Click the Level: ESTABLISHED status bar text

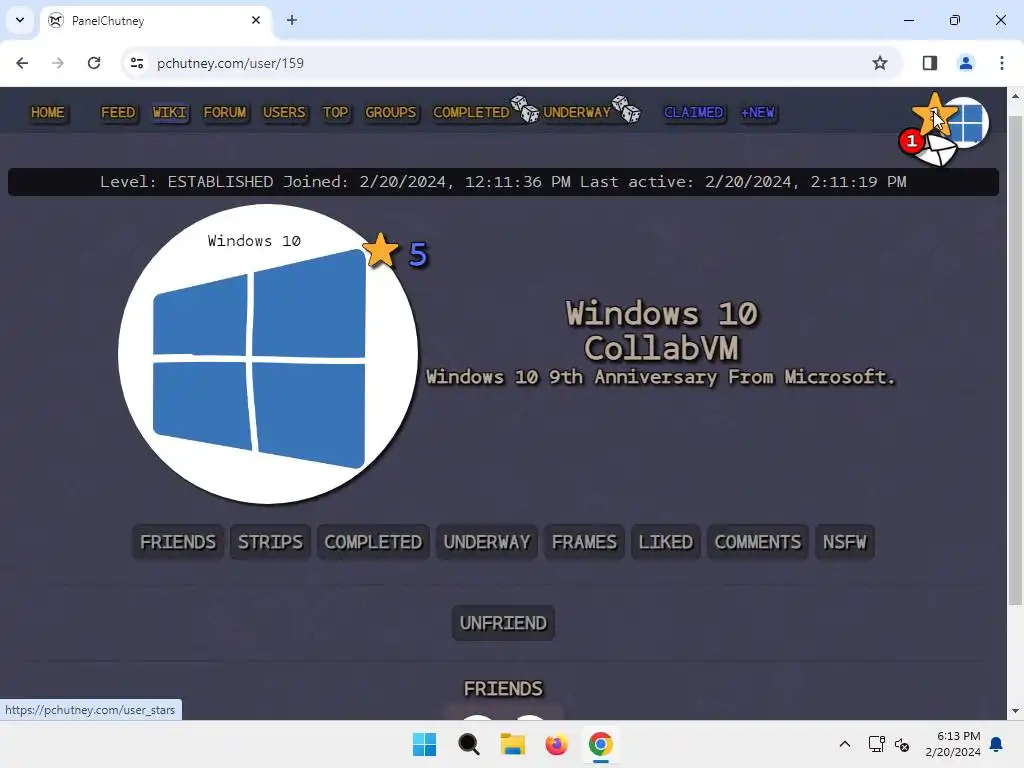(x=503, y=182)
